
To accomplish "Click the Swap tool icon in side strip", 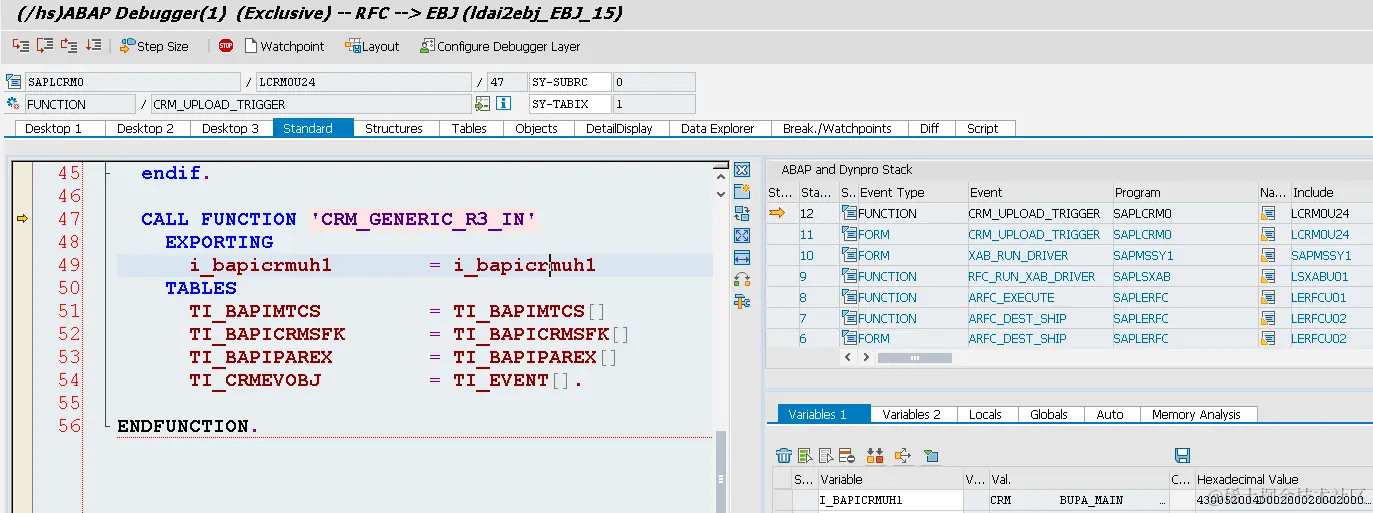I will tap(742, 279).
